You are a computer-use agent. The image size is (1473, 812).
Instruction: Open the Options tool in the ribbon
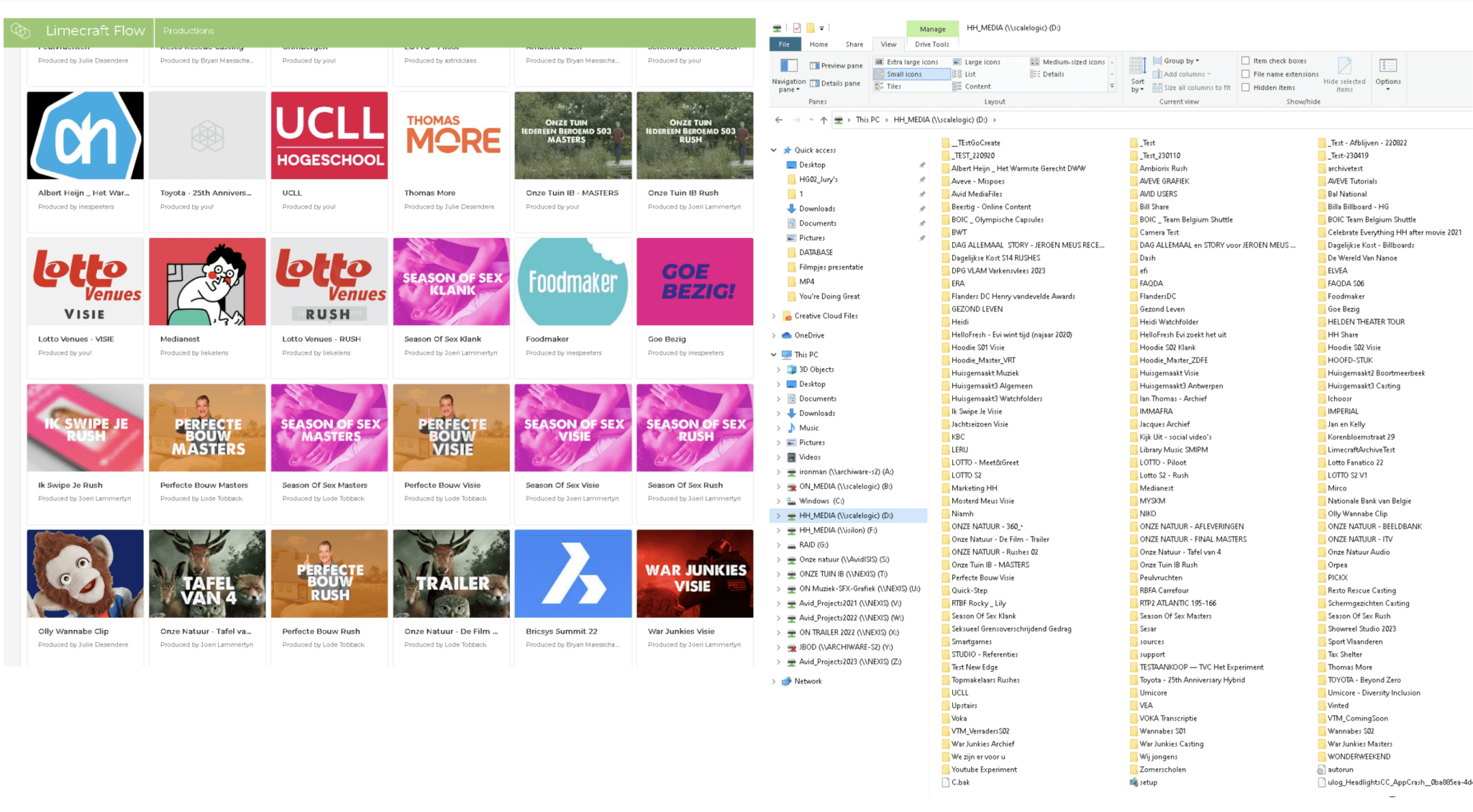tap(1387, 72)
